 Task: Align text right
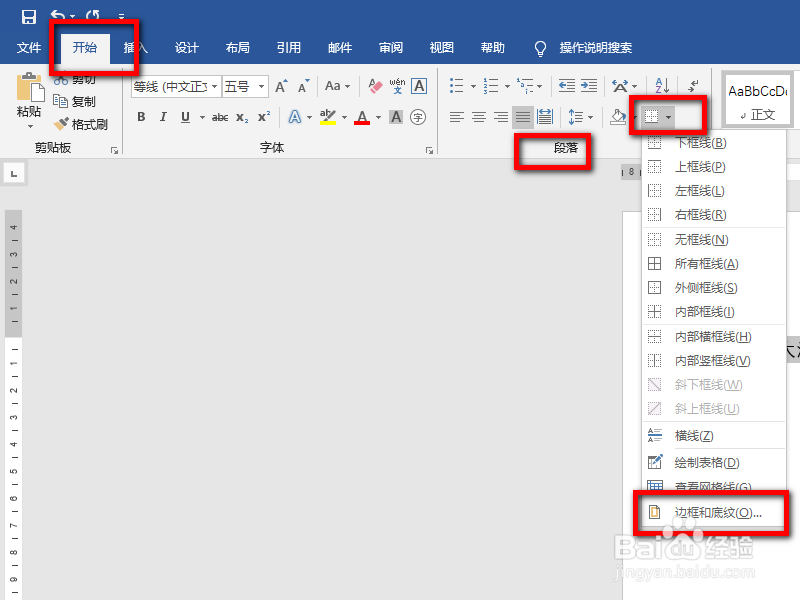[501, 117]
